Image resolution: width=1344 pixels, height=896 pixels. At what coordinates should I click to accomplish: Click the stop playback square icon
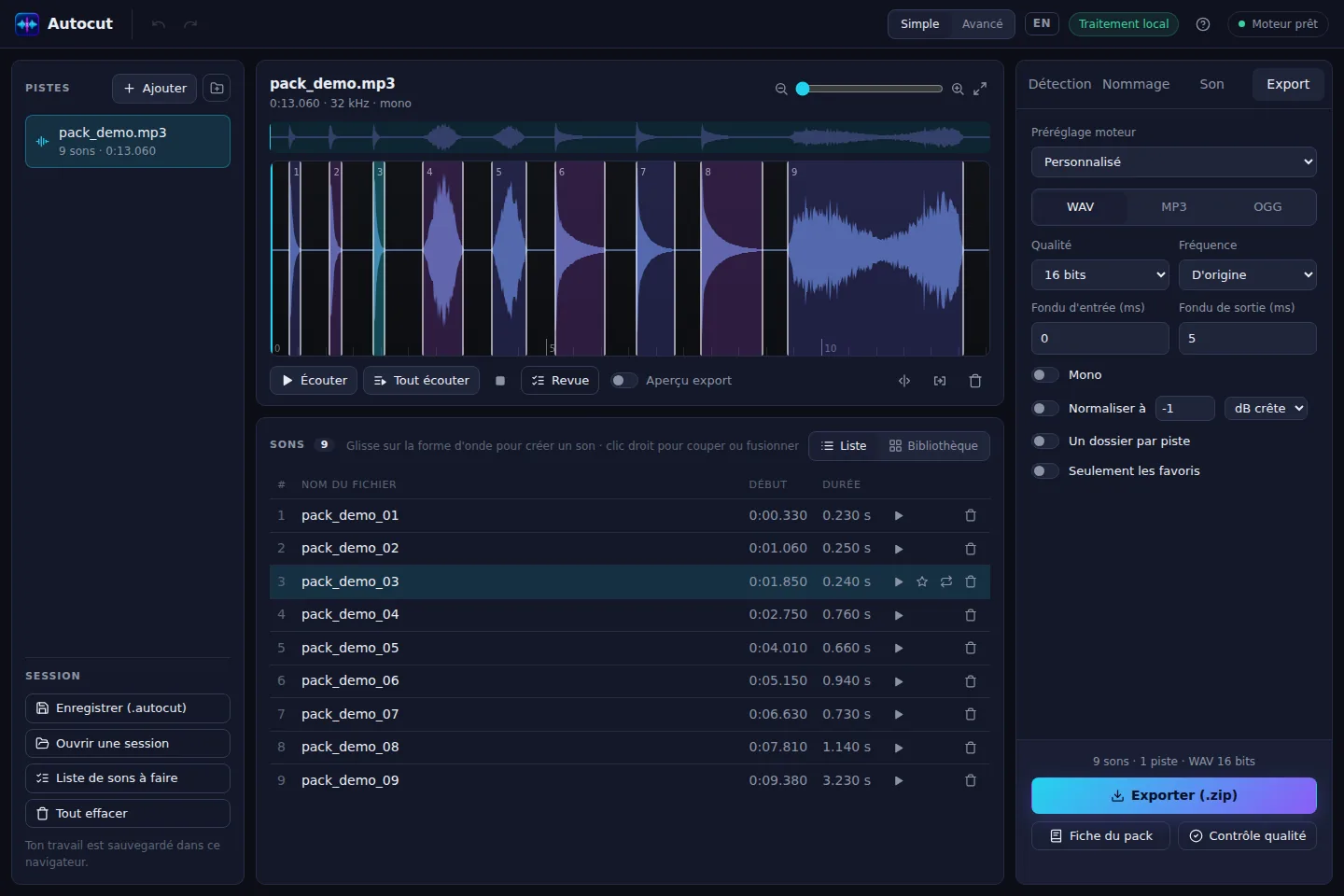(x=500, y=381)
